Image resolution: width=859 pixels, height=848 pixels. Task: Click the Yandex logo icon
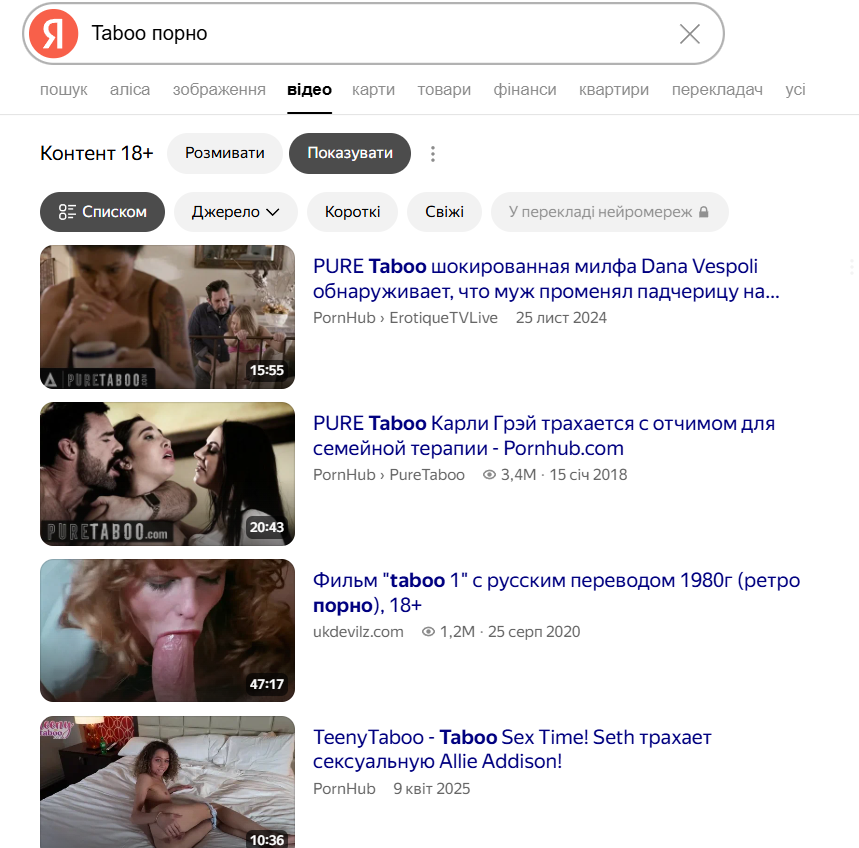53,33
